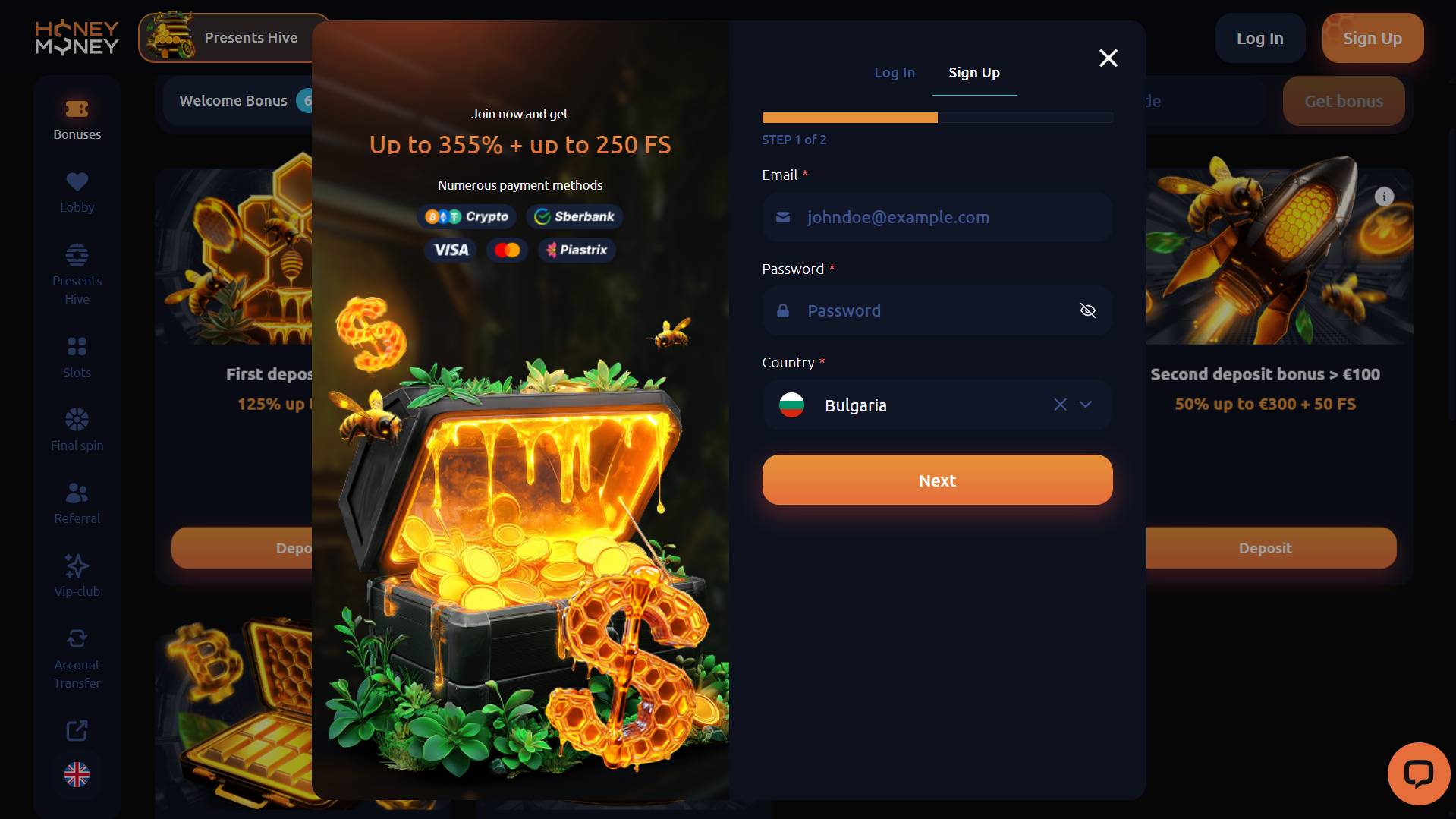Click the Sign Up header button
Viewport: 1456px width, 819px height.
(x=1373, y=38)
